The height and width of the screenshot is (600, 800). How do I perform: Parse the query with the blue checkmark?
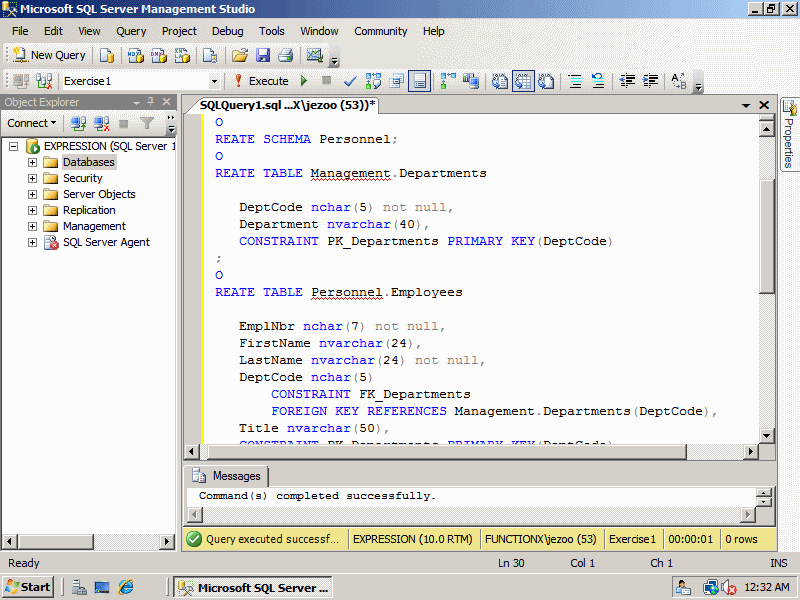tap(350, 81)
